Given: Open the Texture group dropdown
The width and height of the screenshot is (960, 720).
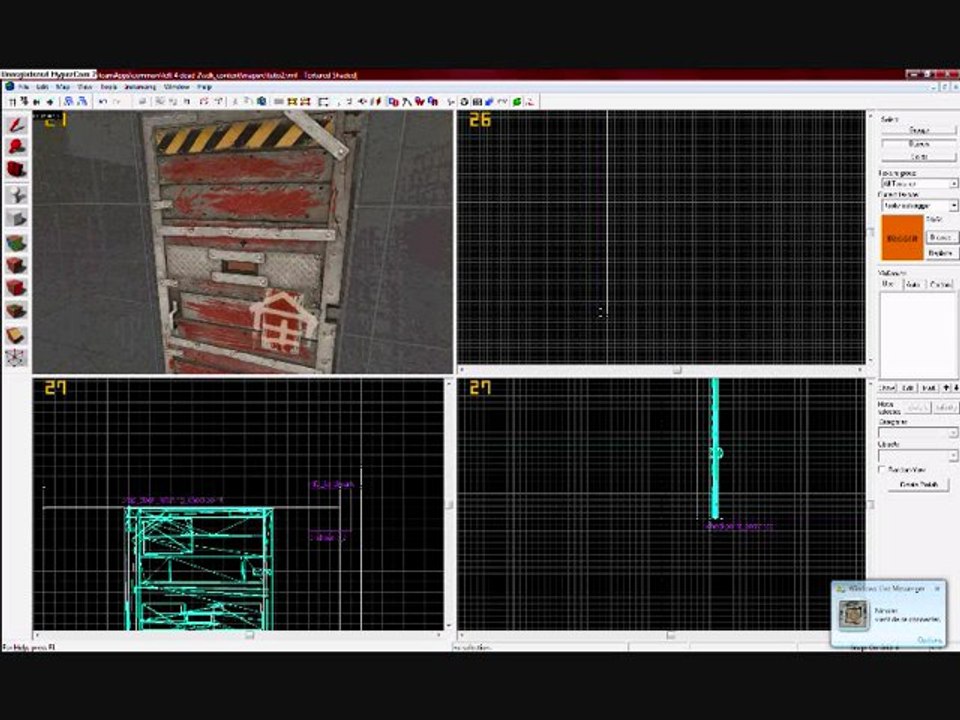Looking at the screenshot, I should click(x=919, y=184).
